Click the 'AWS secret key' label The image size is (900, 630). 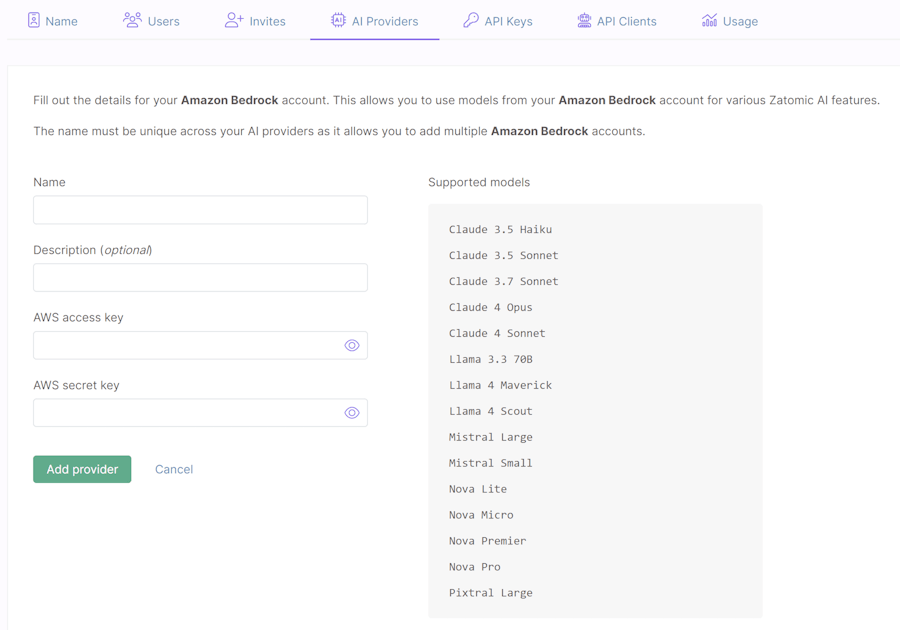coord(76,386)
